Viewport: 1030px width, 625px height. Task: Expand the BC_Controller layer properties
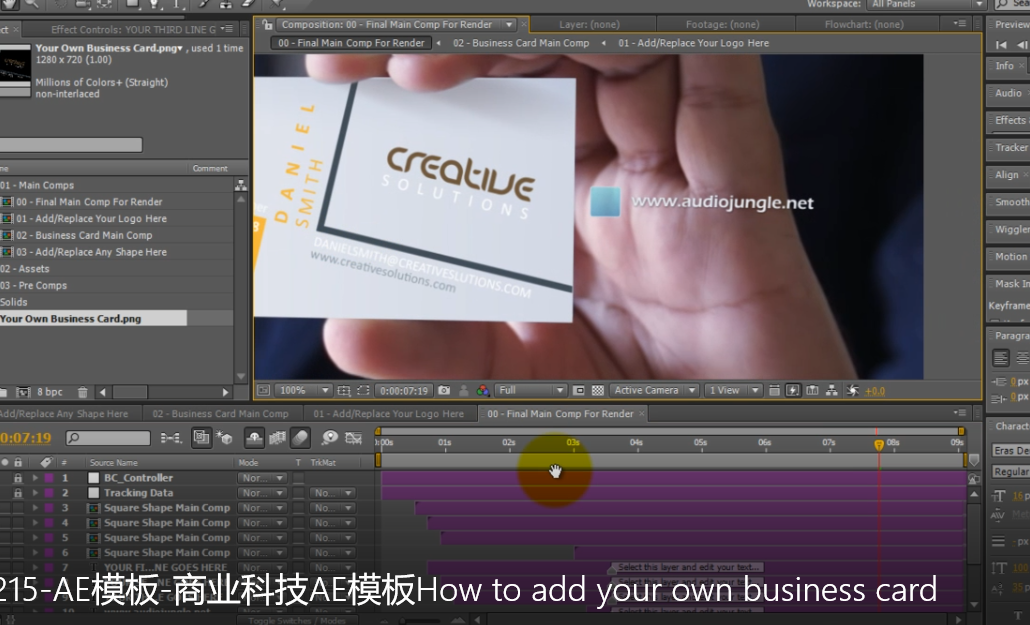[35, 478]
